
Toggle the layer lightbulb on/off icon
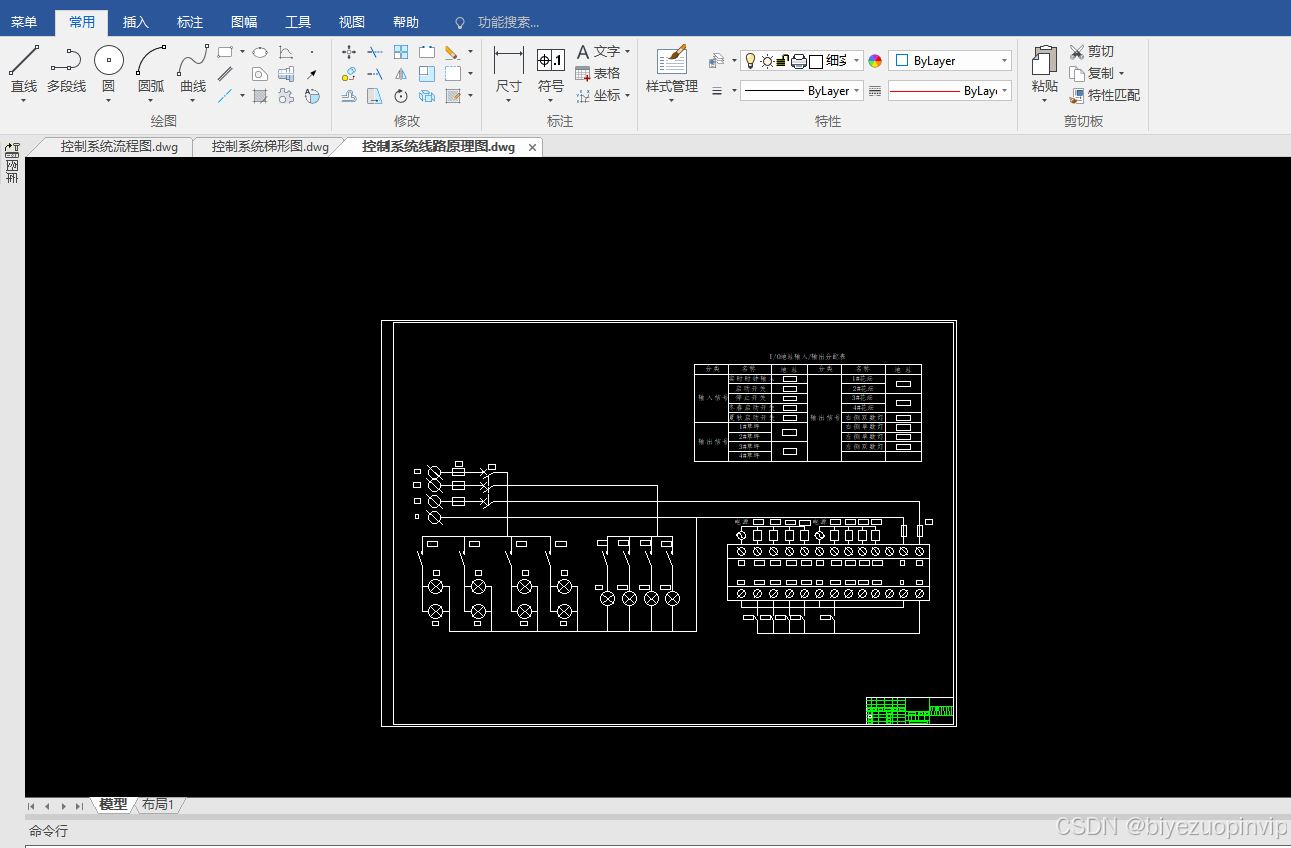coord(751,61)
